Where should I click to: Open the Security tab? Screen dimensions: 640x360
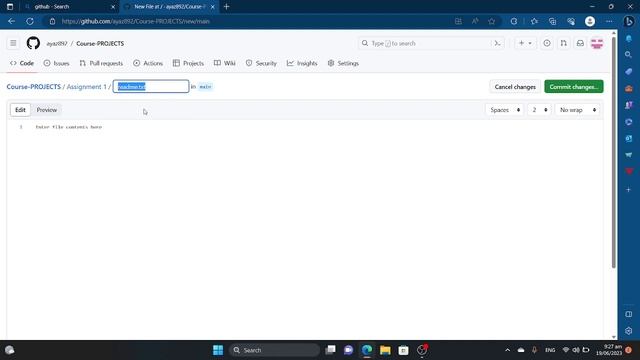261,63
